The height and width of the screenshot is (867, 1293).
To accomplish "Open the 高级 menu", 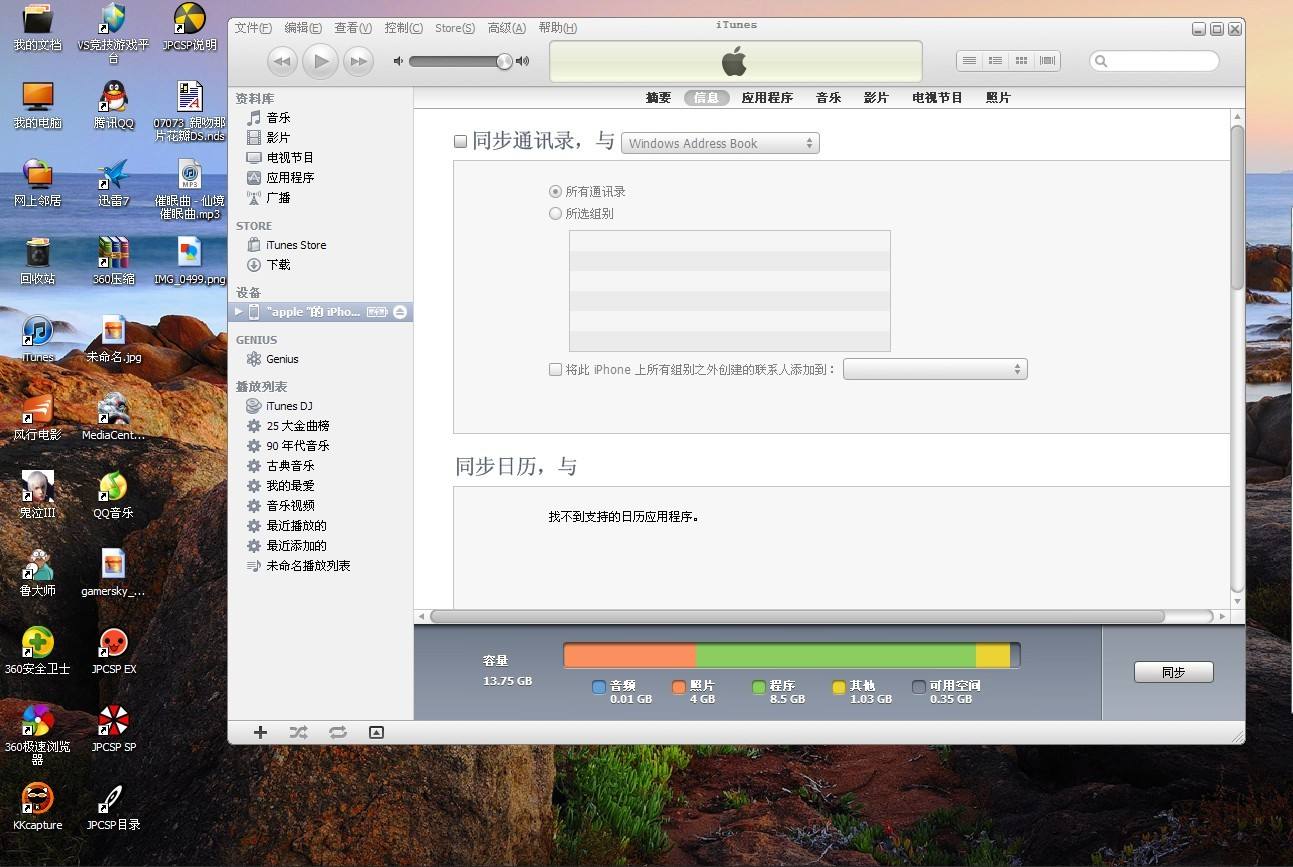I will pyautogui.click(x=507, y=28).
